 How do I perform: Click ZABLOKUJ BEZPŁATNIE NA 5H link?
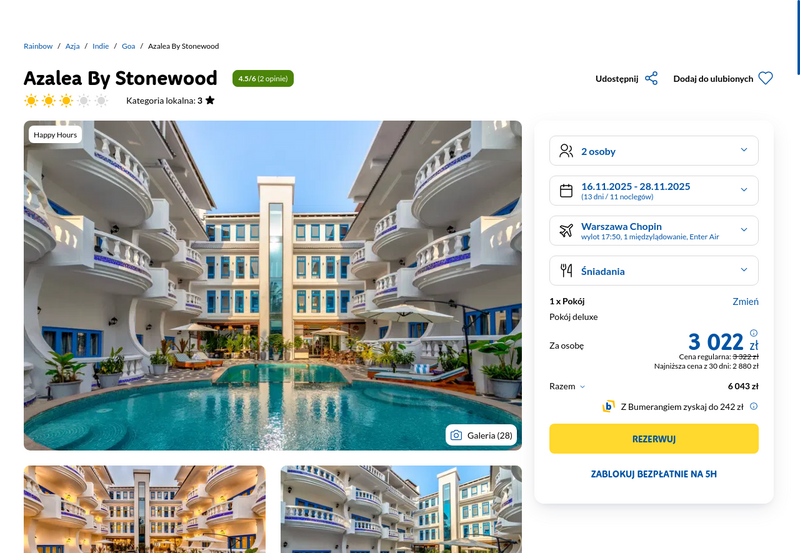coord(654,474)
